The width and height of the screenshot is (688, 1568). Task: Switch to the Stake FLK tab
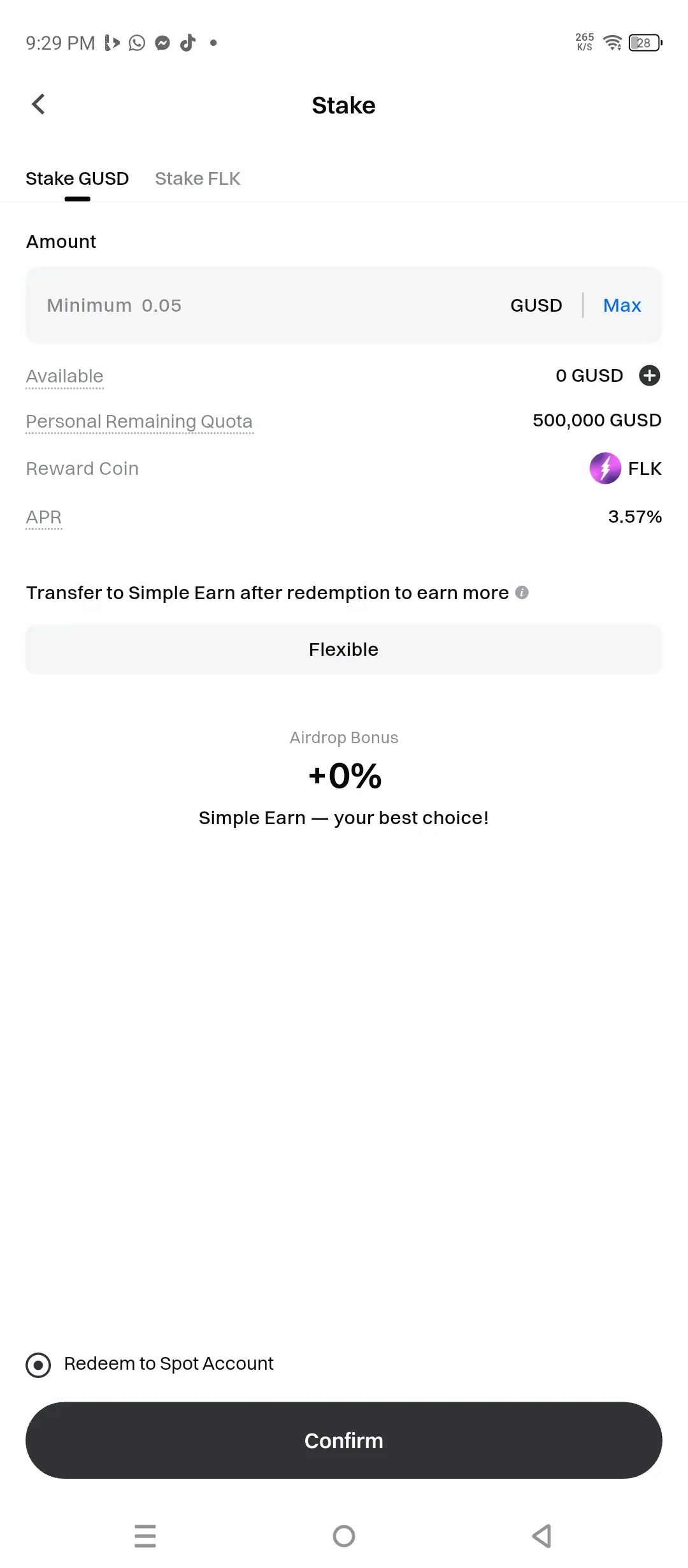point(197,178)
